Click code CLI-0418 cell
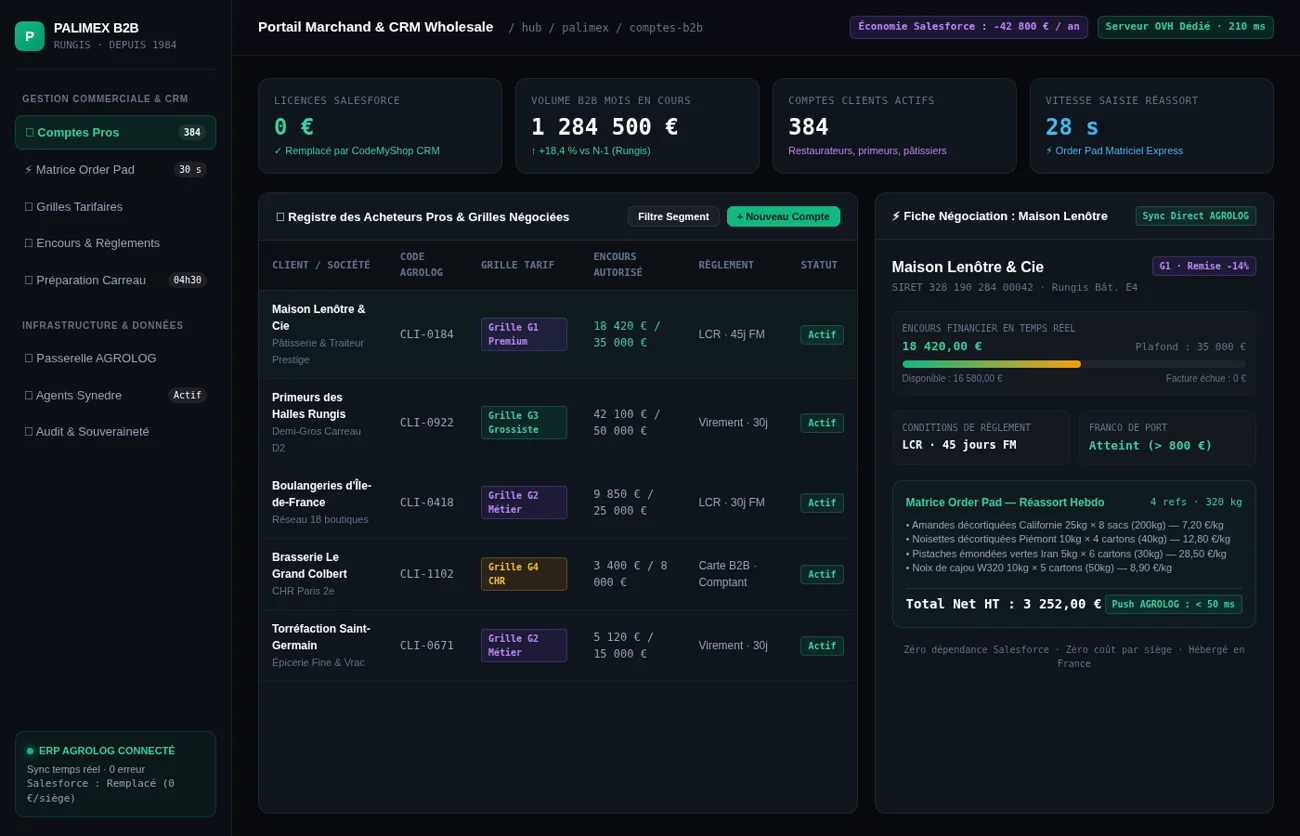The image size is (1300, 836). pos(427,502)
